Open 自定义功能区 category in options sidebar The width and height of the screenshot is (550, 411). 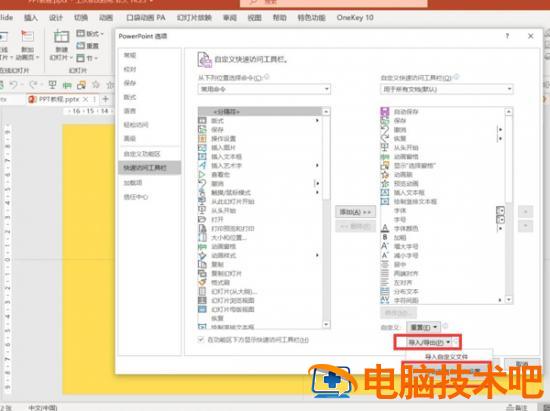pos(142,154)
